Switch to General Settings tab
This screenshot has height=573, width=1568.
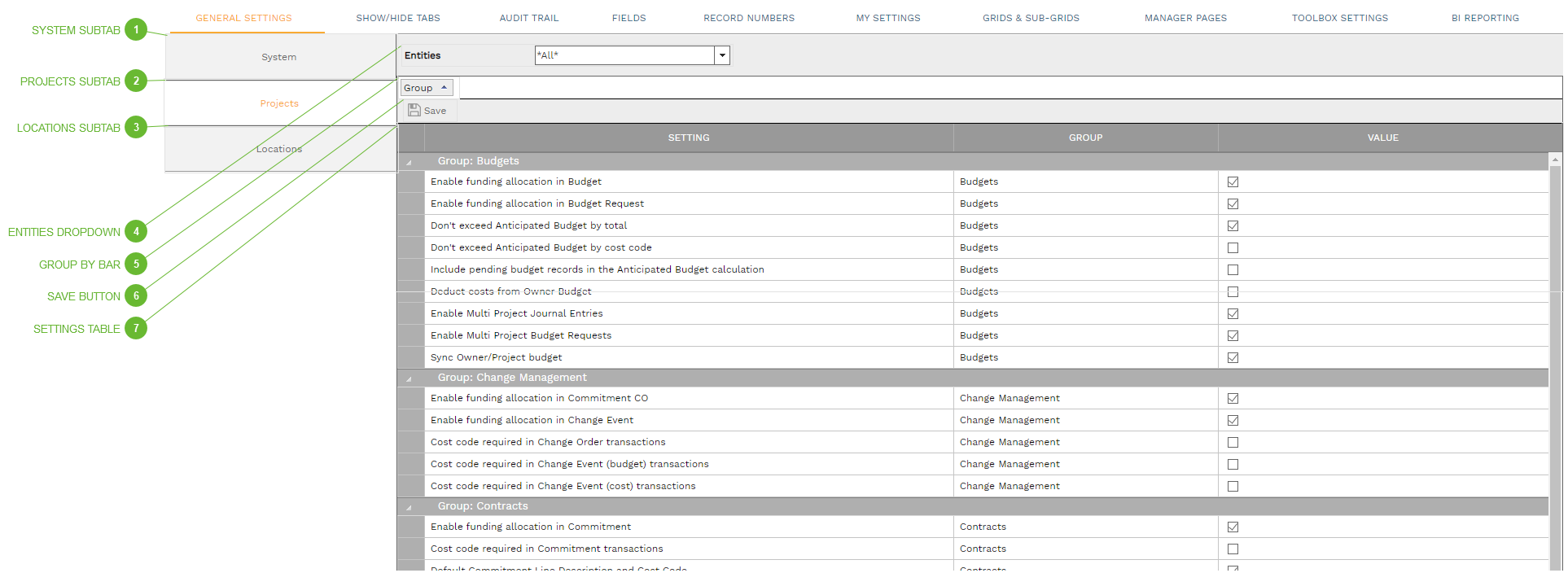pyautogui.click(x=243, y=18)
